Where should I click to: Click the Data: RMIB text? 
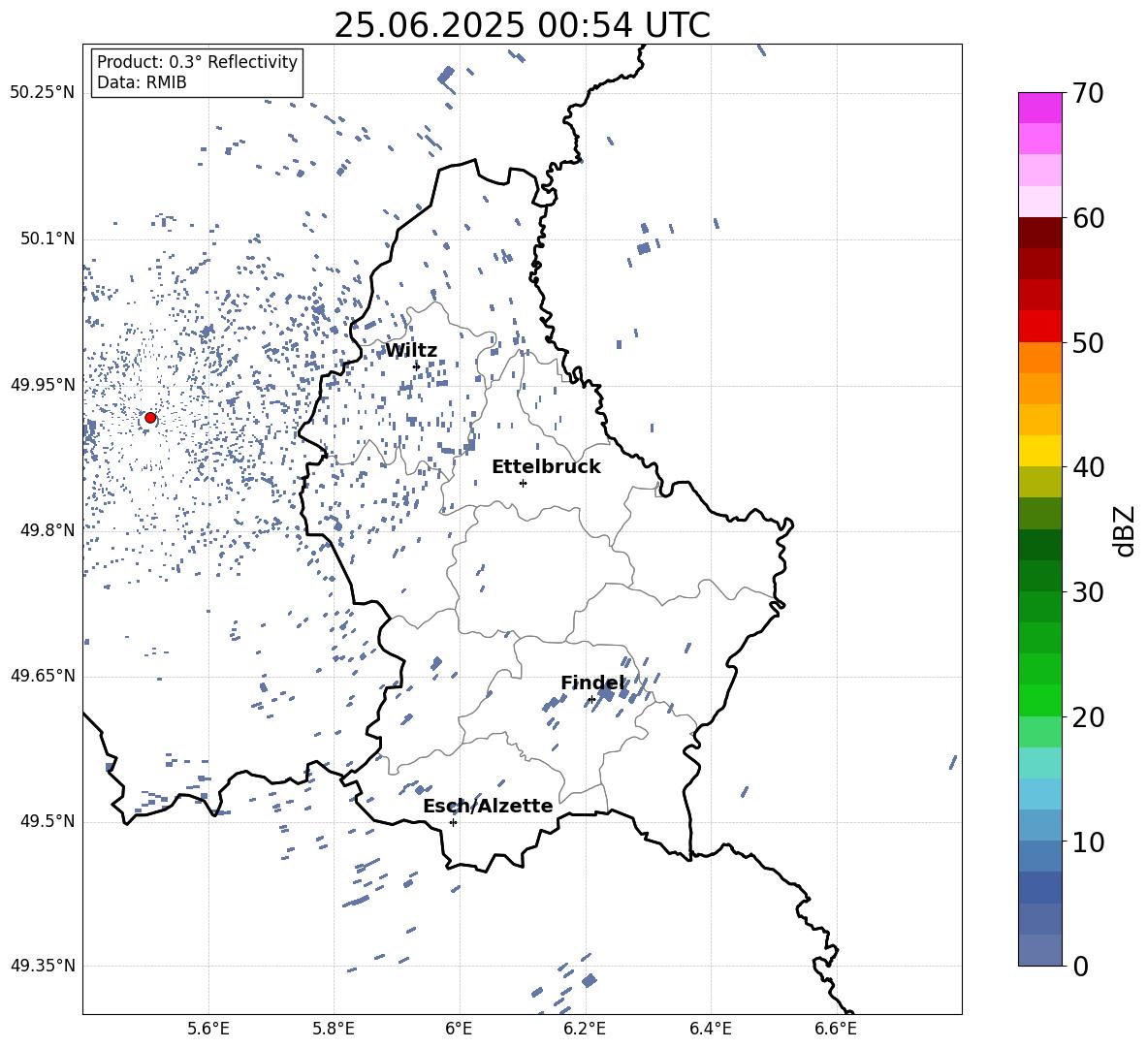(142, 82)
